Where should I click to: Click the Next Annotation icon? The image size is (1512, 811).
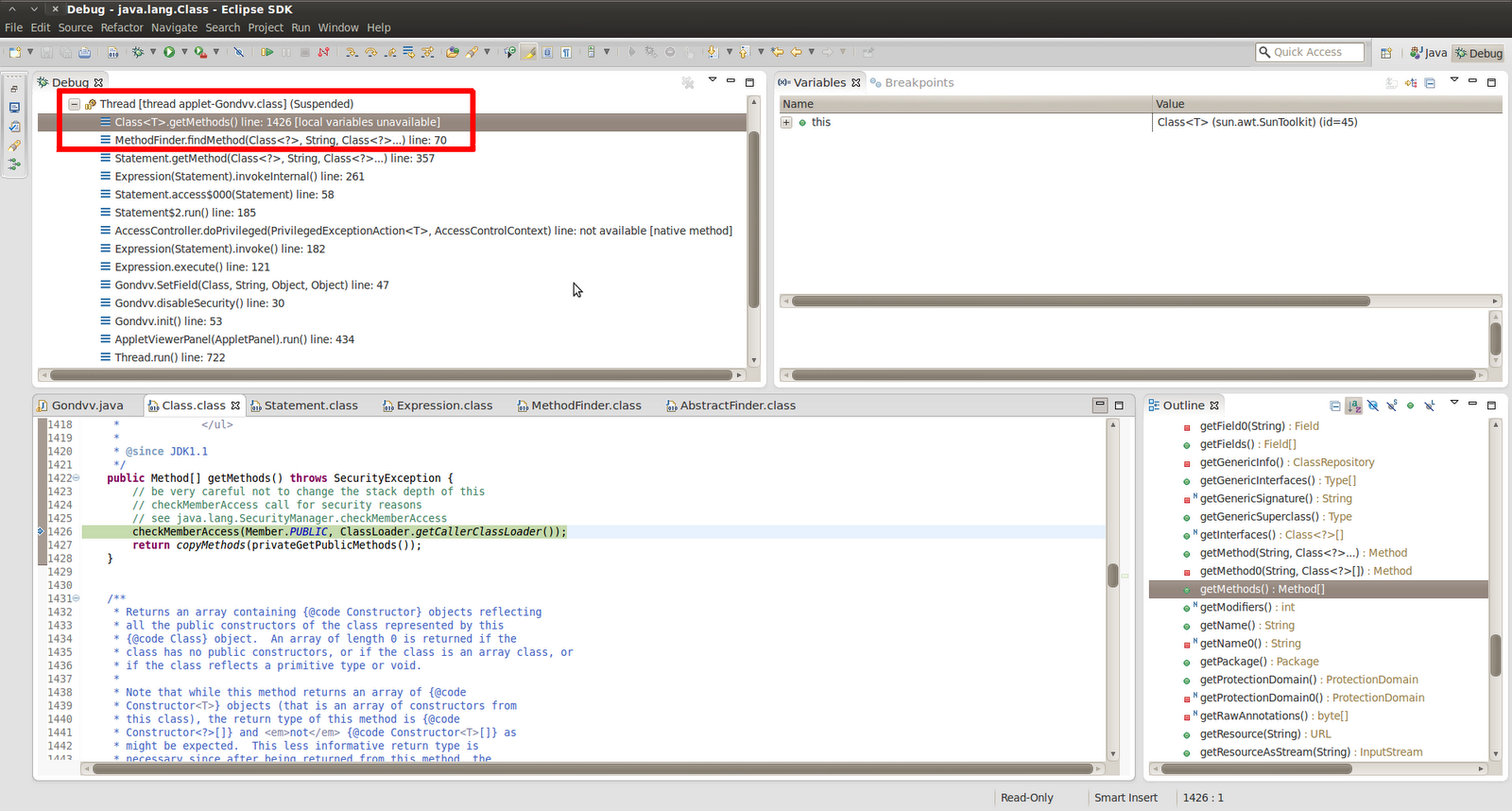coord(713,52)
